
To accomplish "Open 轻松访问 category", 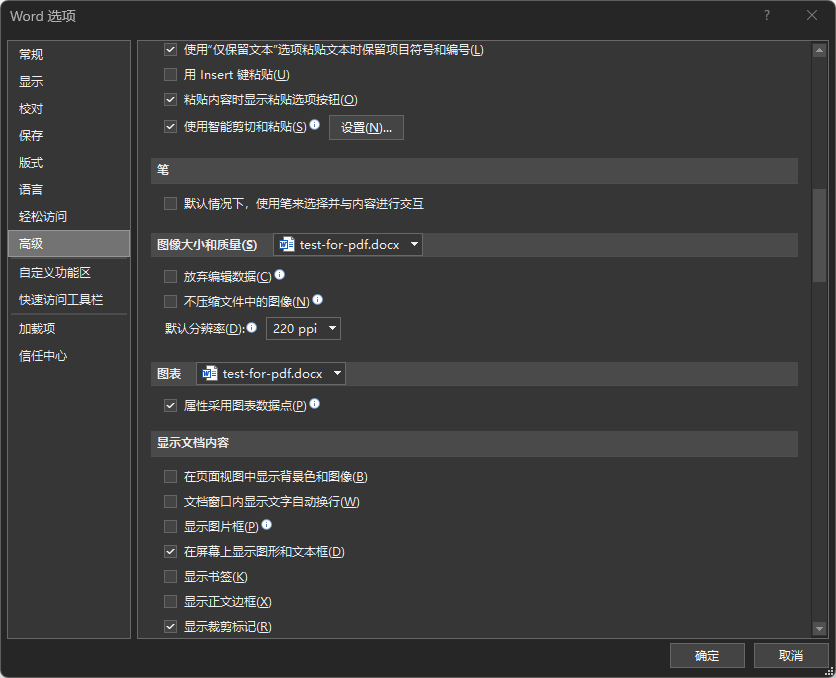I will (x=69, y=216).
